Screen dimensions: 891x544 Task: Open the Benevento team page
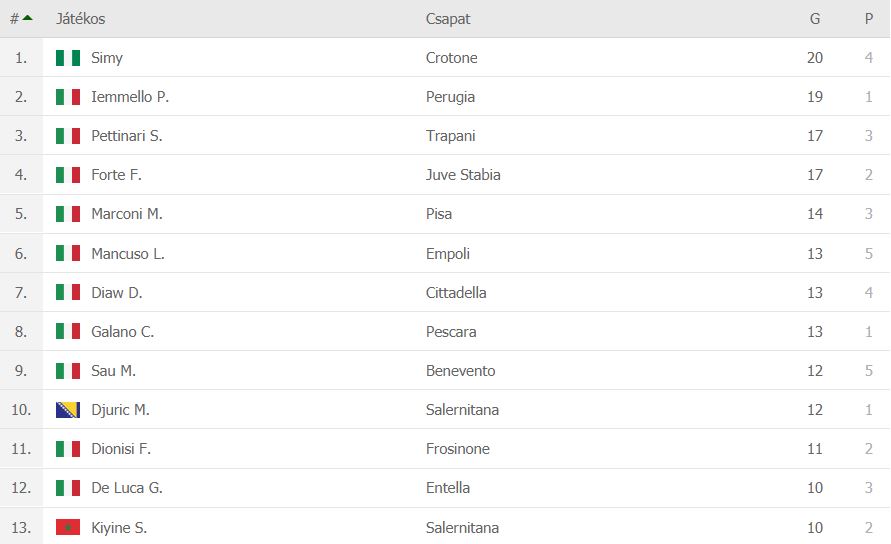460,371
